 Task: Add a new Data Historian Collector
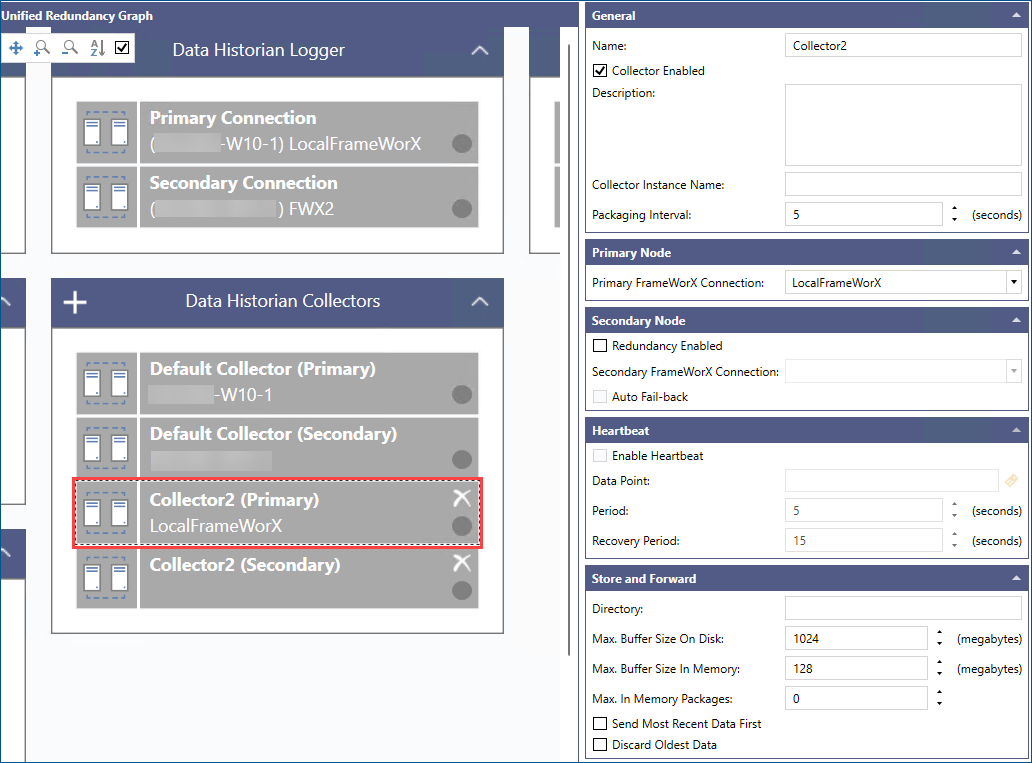pyautogui.click(x=75, y=302)
